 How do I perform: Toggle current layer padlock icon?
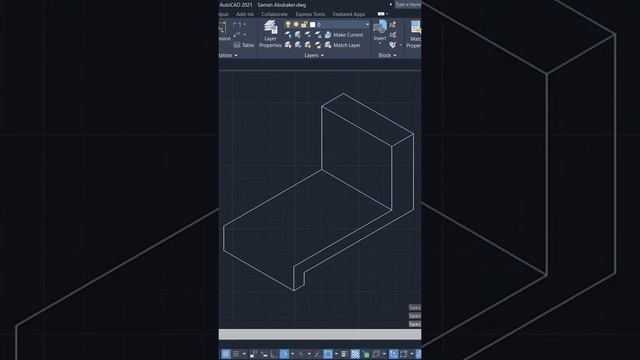[x=304, y=24]
